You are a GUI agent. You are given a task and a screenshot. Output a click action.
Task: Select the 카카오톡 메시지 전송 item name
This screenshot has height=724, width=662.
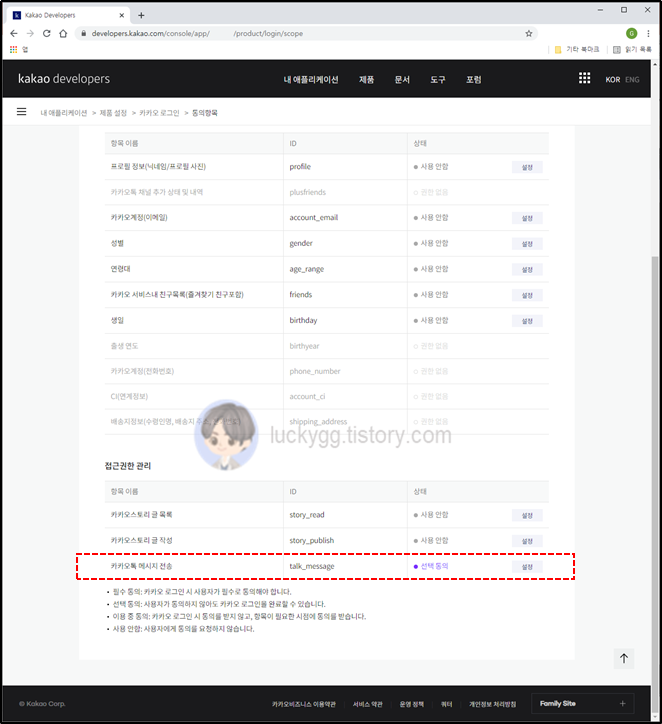click(x=141, y=566)
